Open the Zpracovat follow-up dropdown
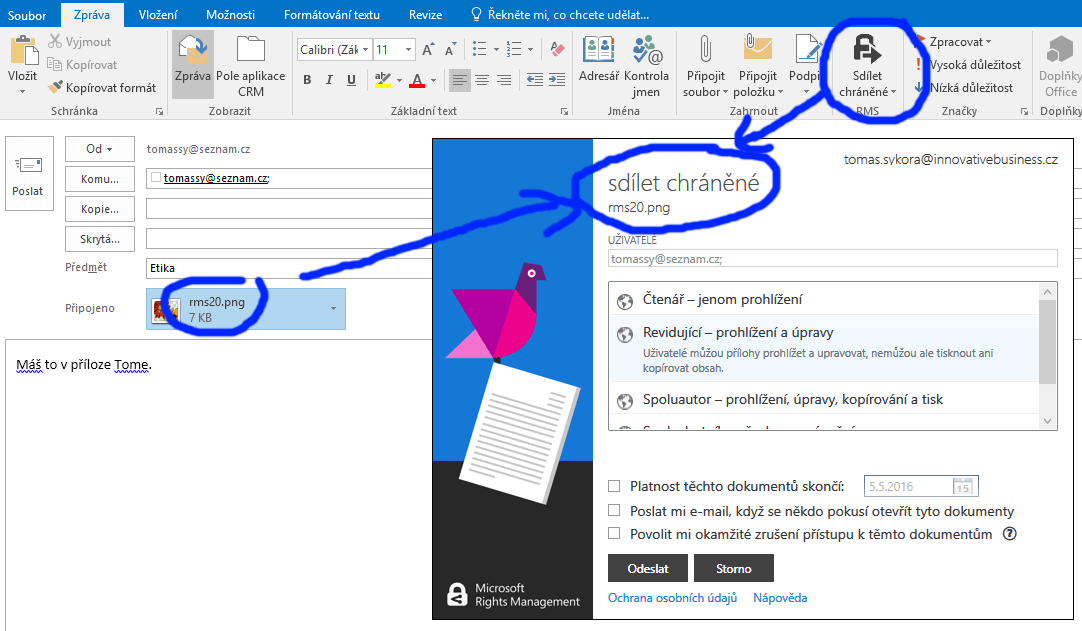Viewport: 1082px width, 631px height. (960, 42)
